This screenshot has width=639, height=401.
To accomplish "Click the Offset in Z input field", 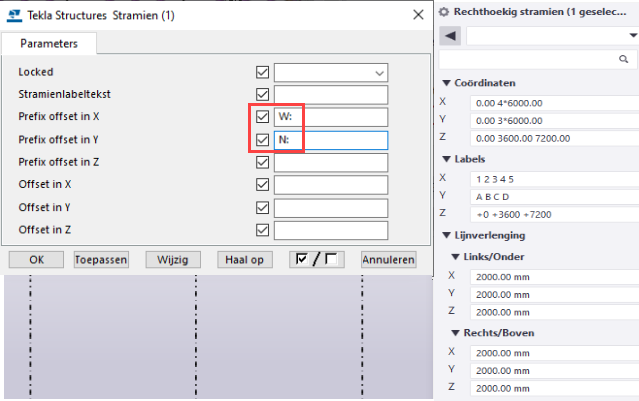I will [x=331, y=230].
